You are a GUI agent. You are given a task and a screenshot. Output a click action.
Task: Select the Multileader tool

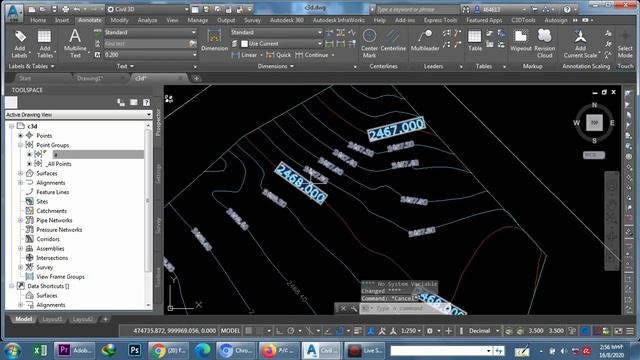coord(424,40)
